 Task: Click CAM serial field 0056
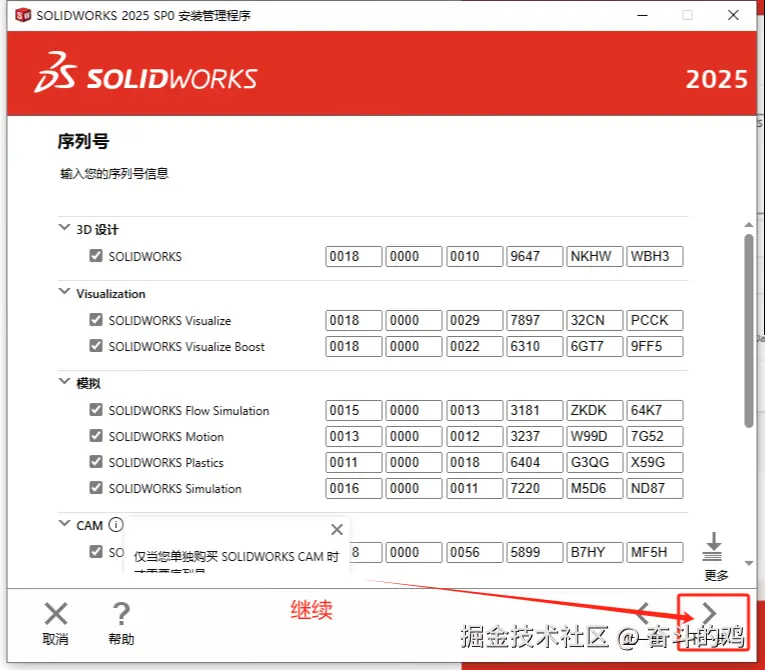coord(474,552)
